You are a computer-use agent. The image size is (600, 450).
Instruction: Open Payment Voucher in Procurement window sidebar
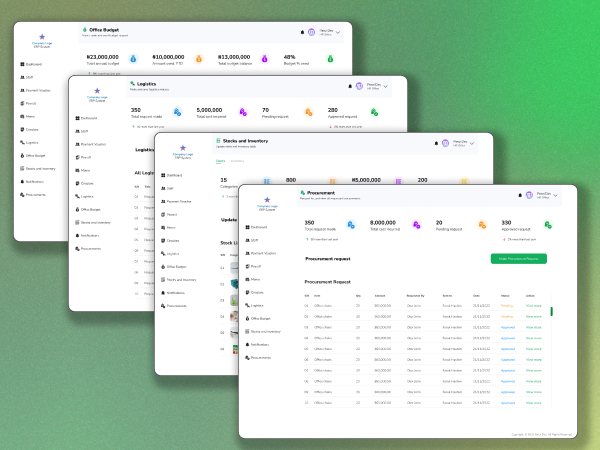point(260,253)
